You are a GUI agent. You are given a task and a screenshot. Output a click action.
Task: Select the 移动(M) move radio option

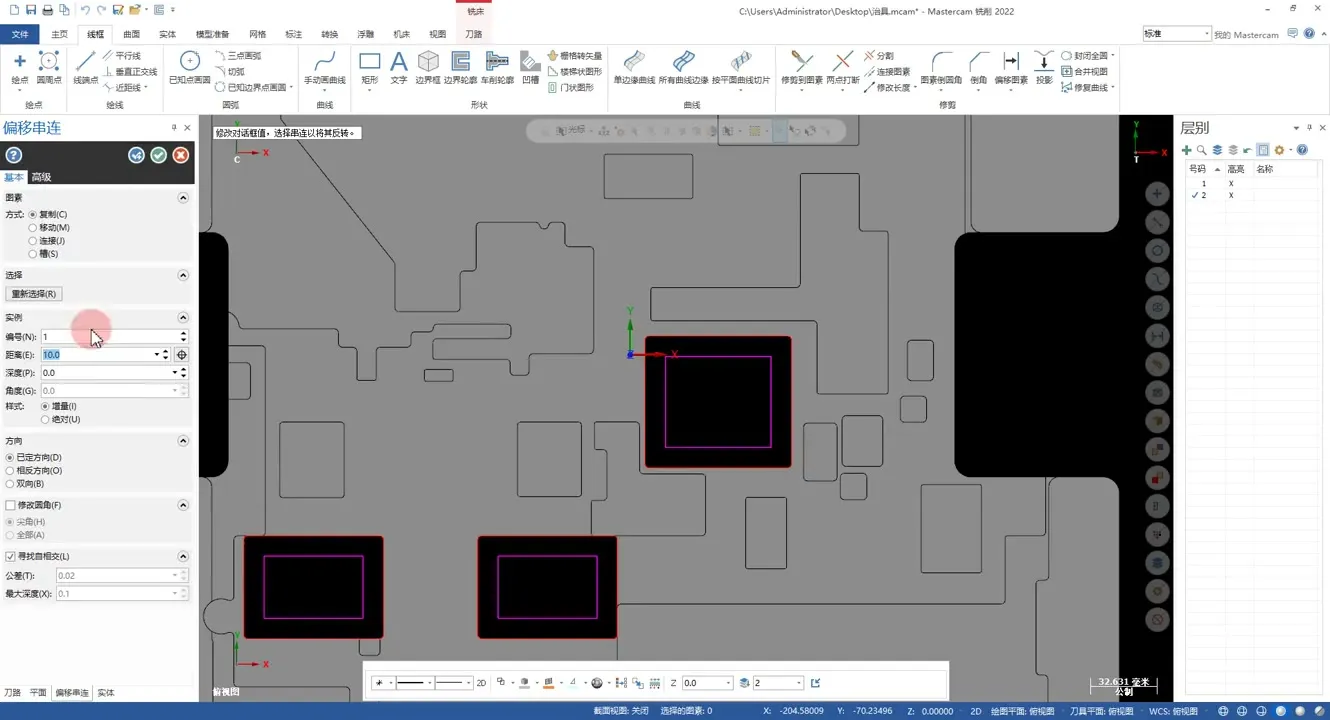(33, 228)
